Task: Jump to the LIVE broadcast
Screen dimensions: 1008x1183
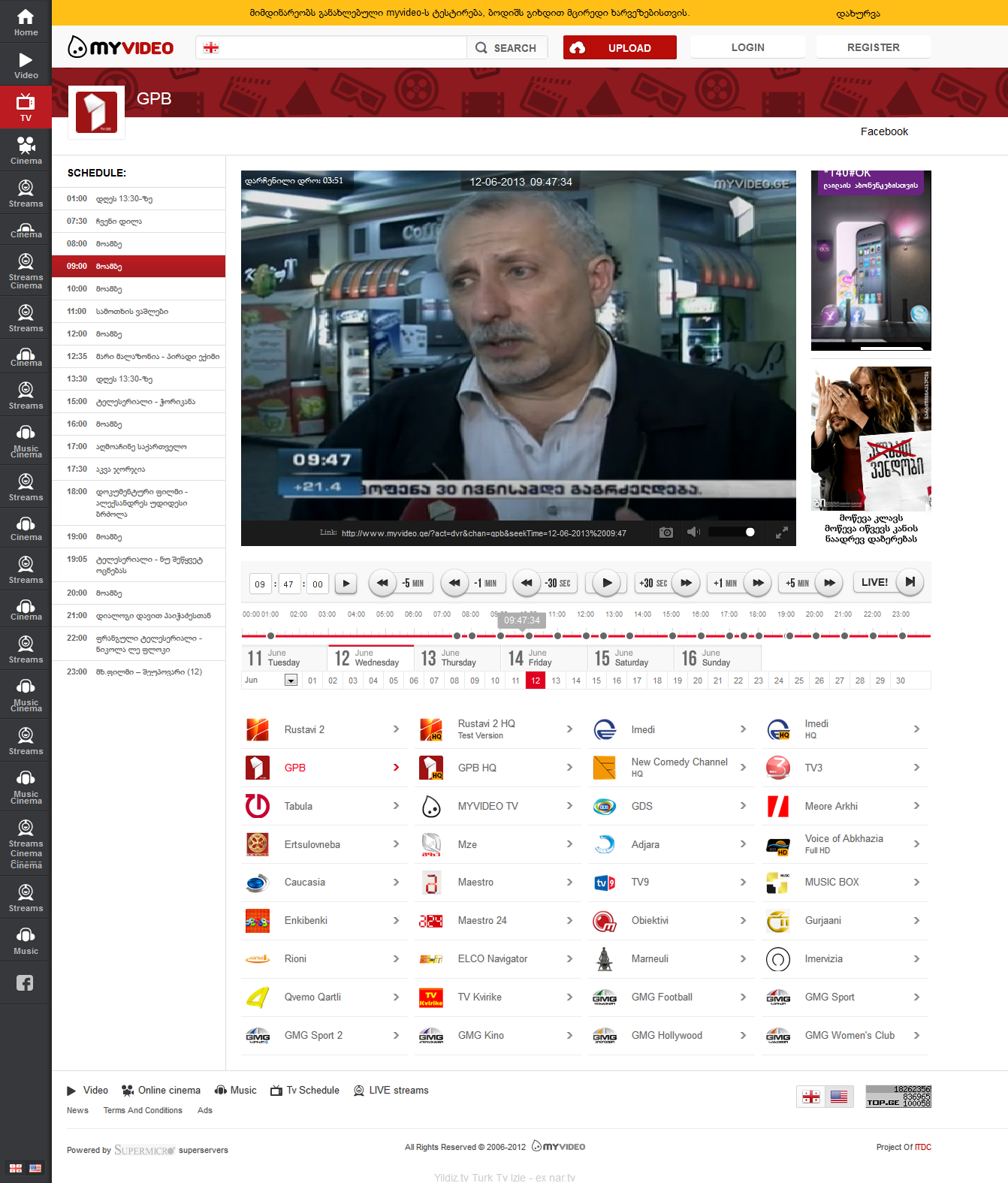Action: [x=889, y=582]
